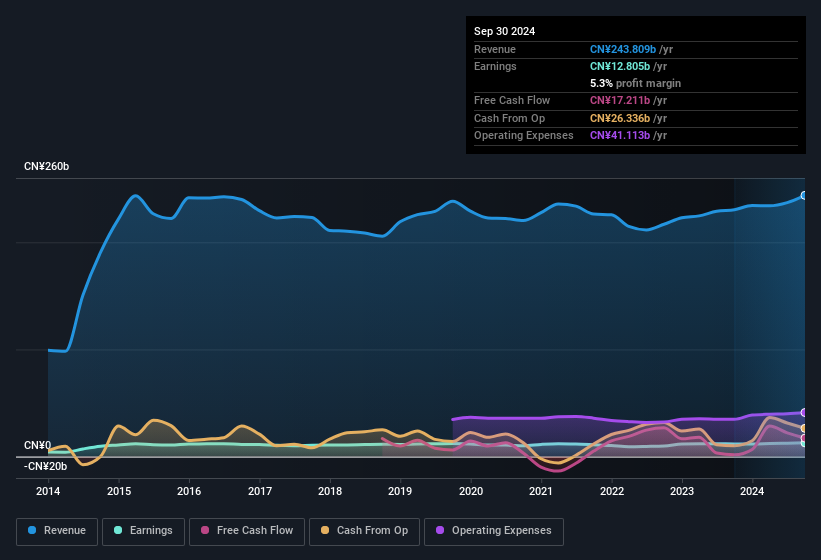This screenshot has height=560, width=821.
Task: Hide the Earnings series via legend
Action: point(143,530)
